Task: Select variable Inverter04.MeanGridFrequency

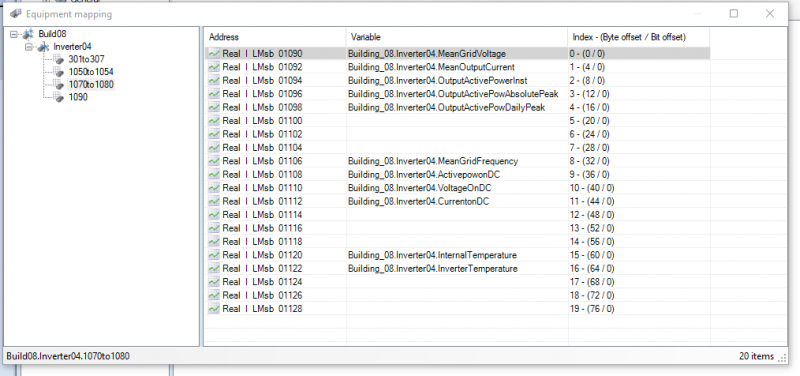Action: [x=433, y=161]
